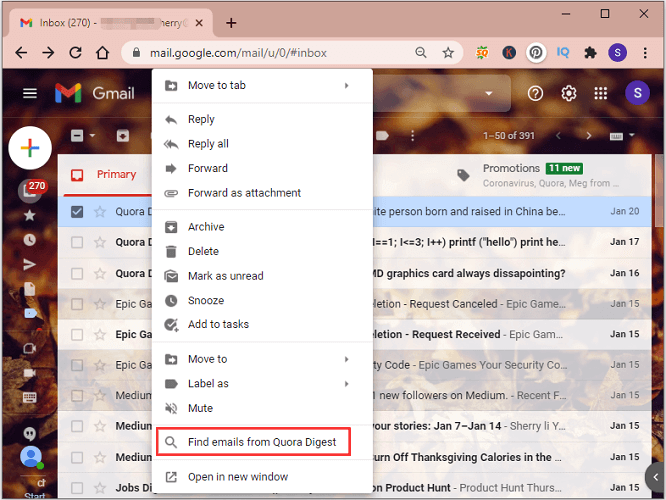The image size is (666, 500).
Task: Open the Hangouts chat icon in the sidebar
Action: pos(29,434)
